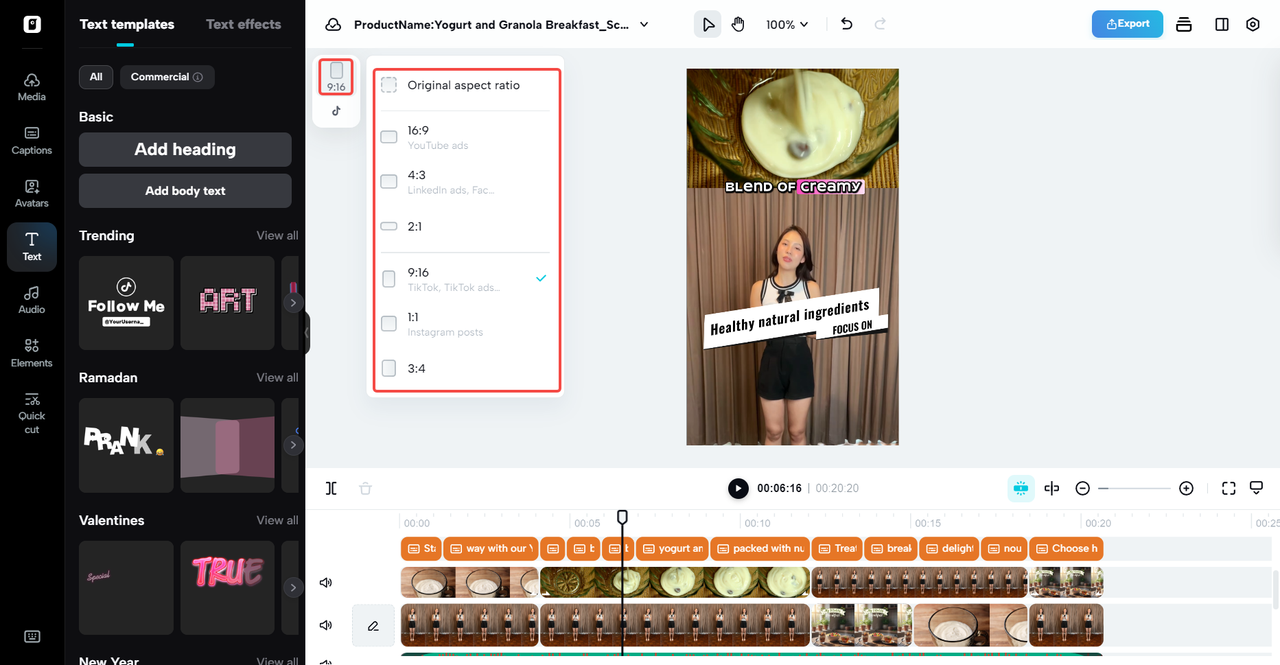Open the Avatars panel
This screenshot has height=665, width=1280.
[x=31, y=193]
